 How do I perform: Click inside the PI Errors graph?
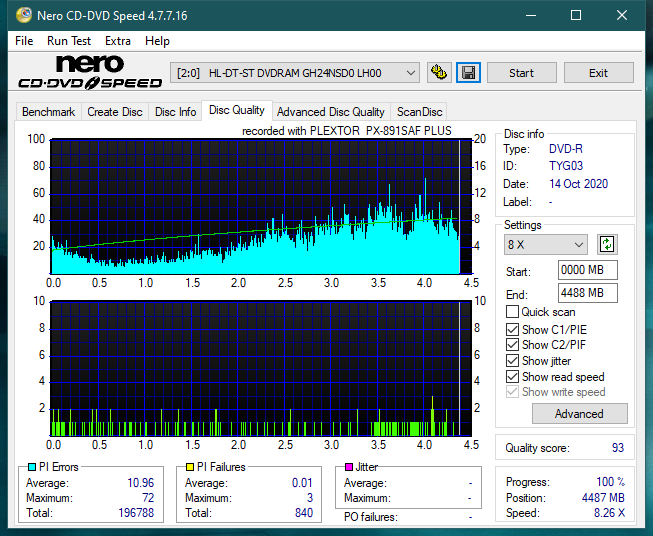click(x=261, y=206)
